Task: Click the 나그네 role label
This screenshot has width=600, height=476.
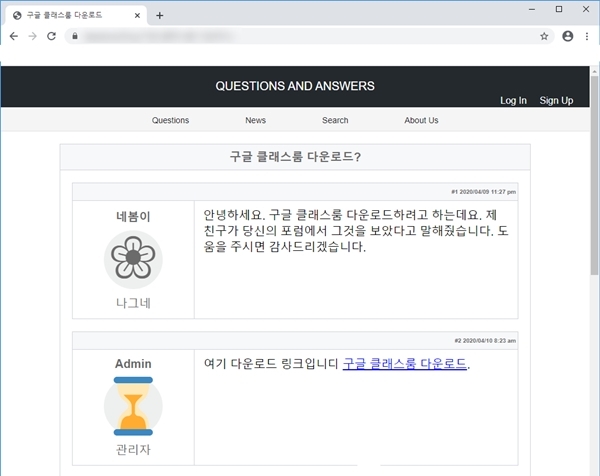Action: 133,303
